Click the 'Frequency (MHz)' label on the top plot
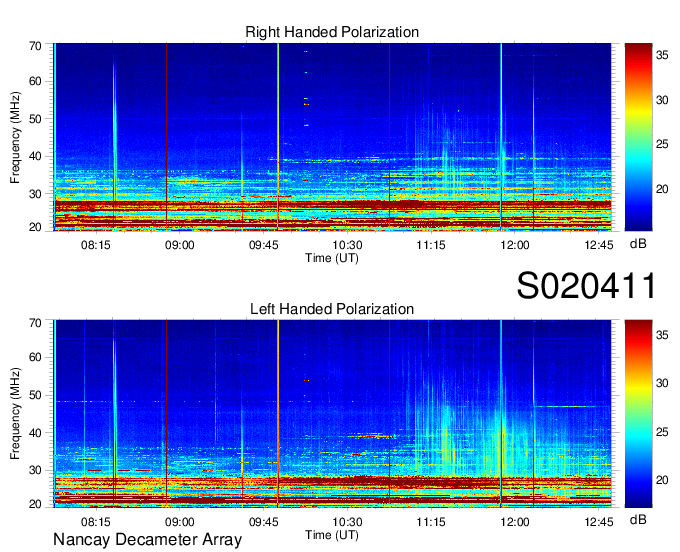 [15, 137]
